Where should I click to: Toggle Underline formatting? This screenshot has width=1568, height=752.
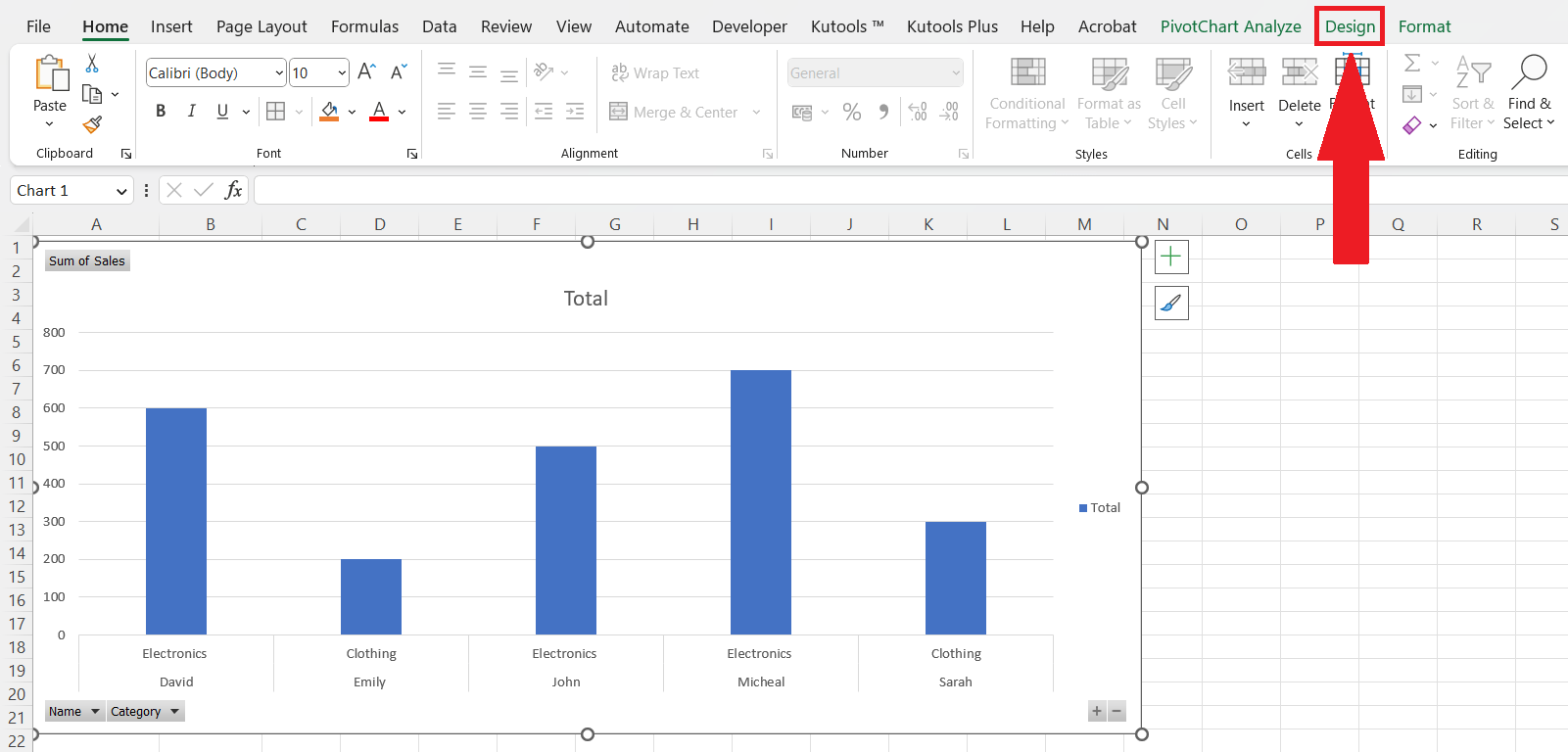[222, 112]
